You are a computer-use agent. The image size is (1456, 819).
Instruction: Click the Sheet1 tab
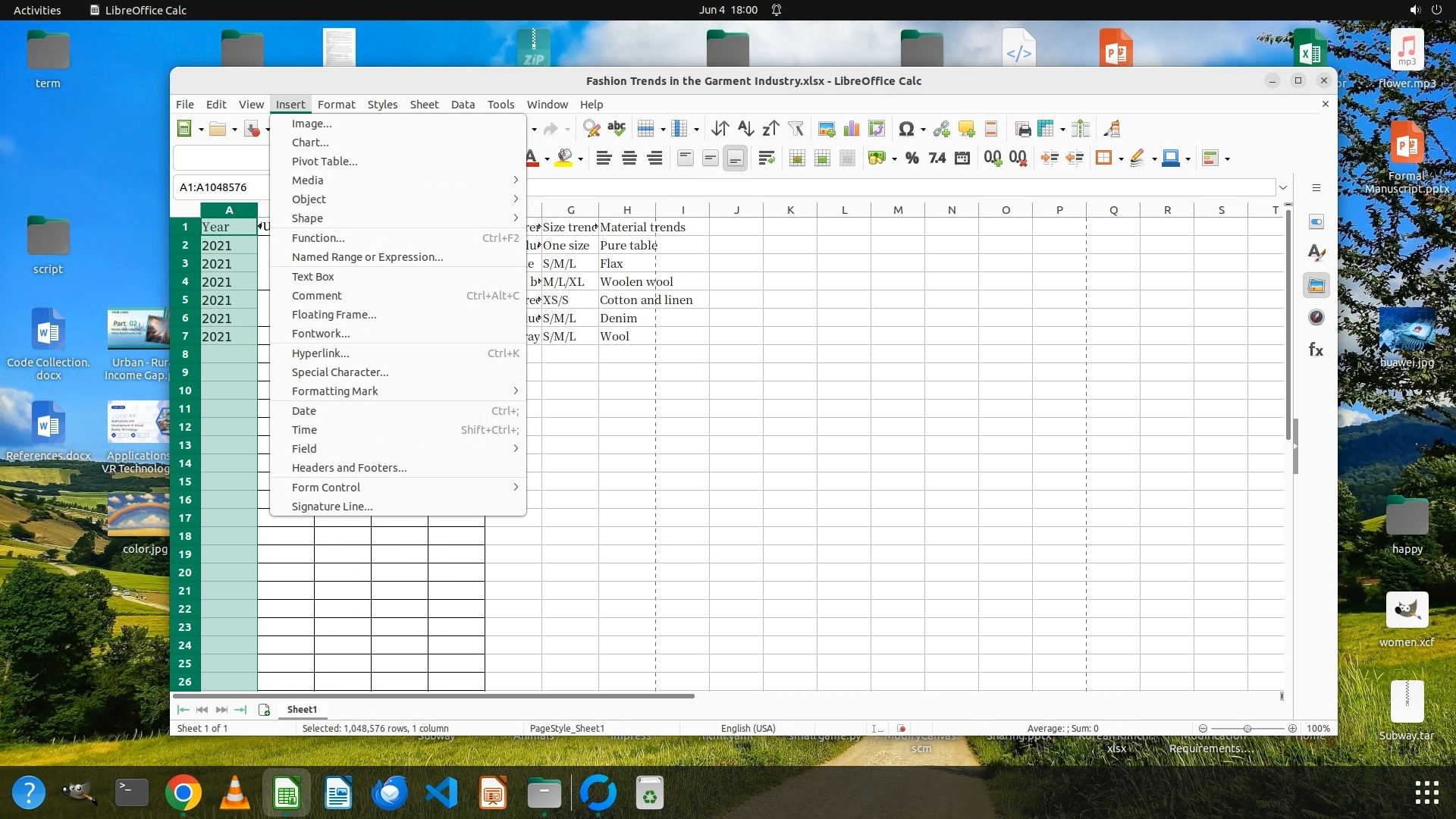[302, 710]
